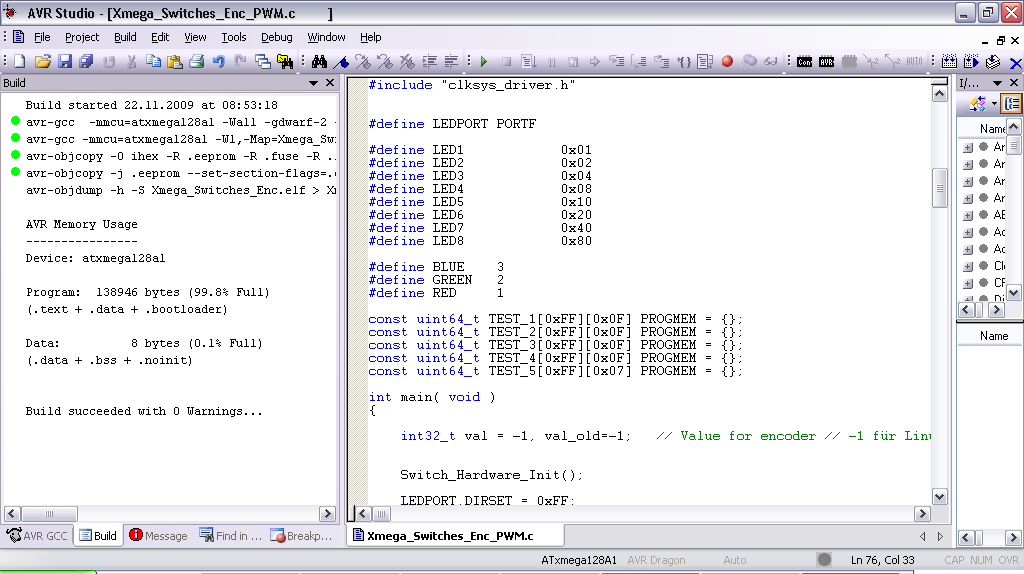Click the ATxmega128A1 device in status bar
1024x574 pixels.
[579, 560]
